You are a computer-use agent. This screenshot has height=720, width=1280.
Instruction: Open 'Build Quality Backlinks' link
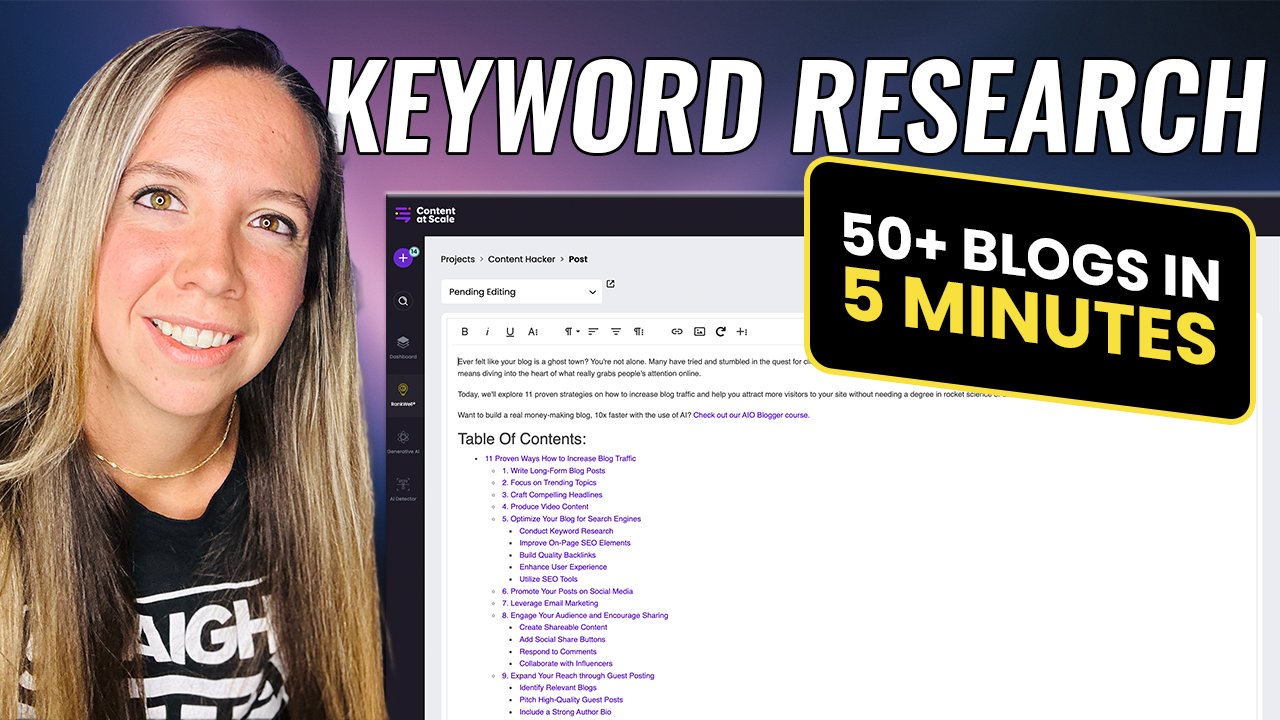click(557, 555)
